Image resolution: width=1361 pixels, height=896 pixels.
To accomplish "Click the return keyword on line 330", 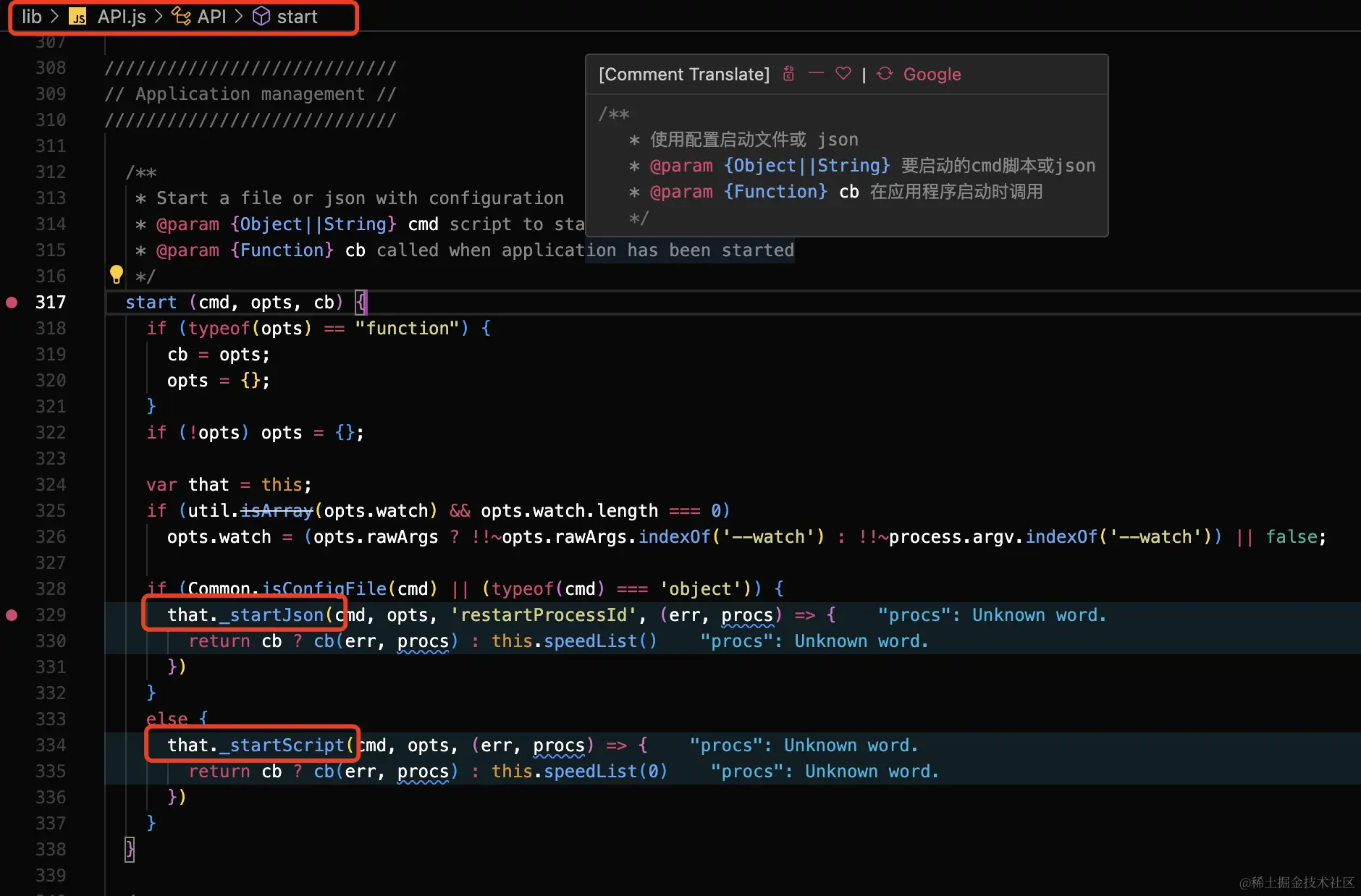I will pyautogui.click(x=219, y=641).
